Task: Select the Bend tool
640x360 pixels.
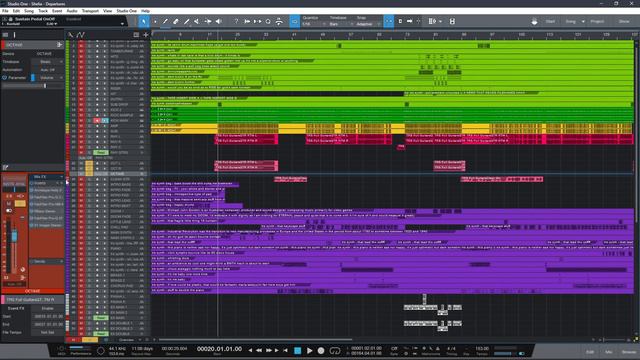Action: click(208, 21)
